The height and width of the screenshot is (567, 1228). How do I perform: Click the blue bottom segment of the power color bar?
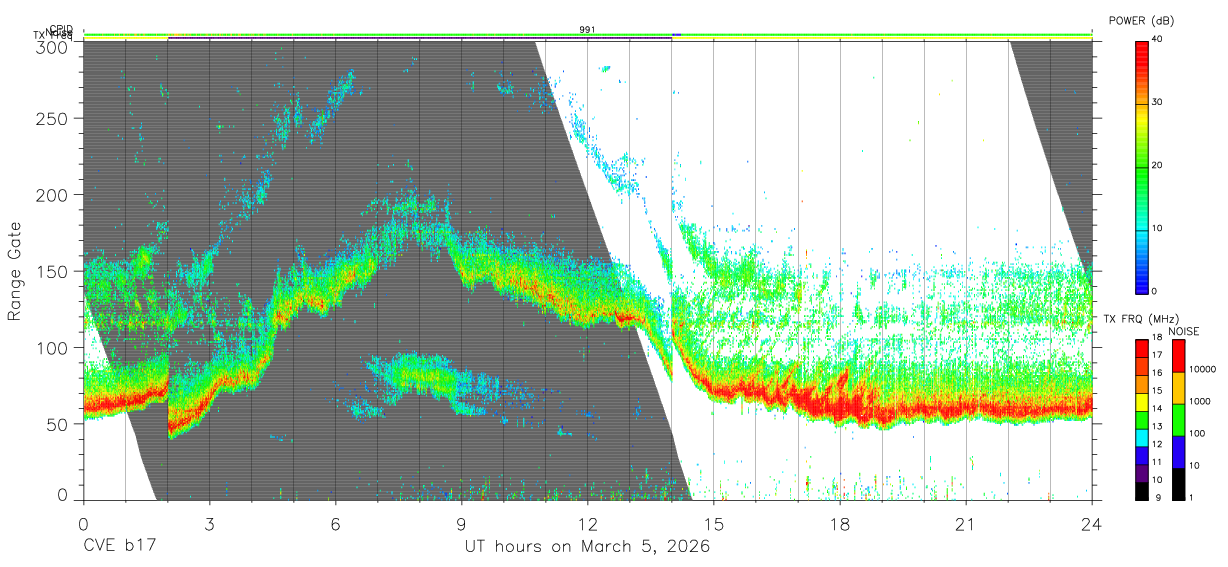point(1140,276)
